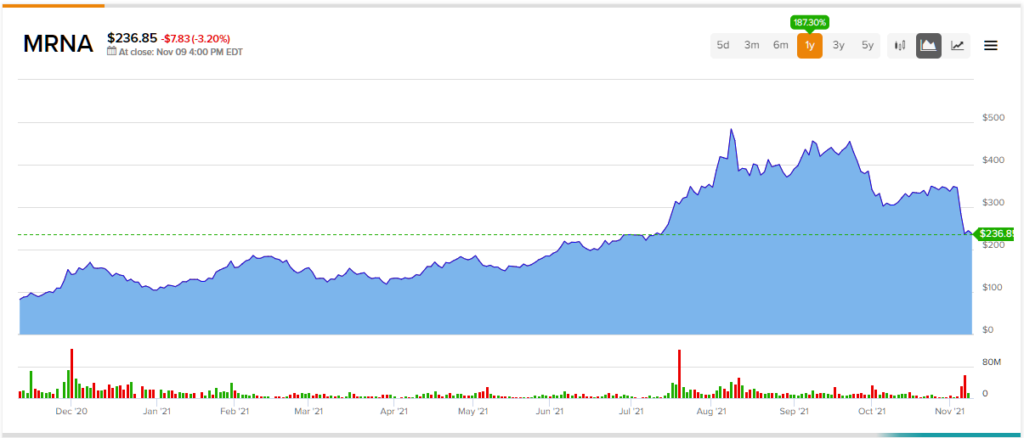Switch to line chart type

958,46
